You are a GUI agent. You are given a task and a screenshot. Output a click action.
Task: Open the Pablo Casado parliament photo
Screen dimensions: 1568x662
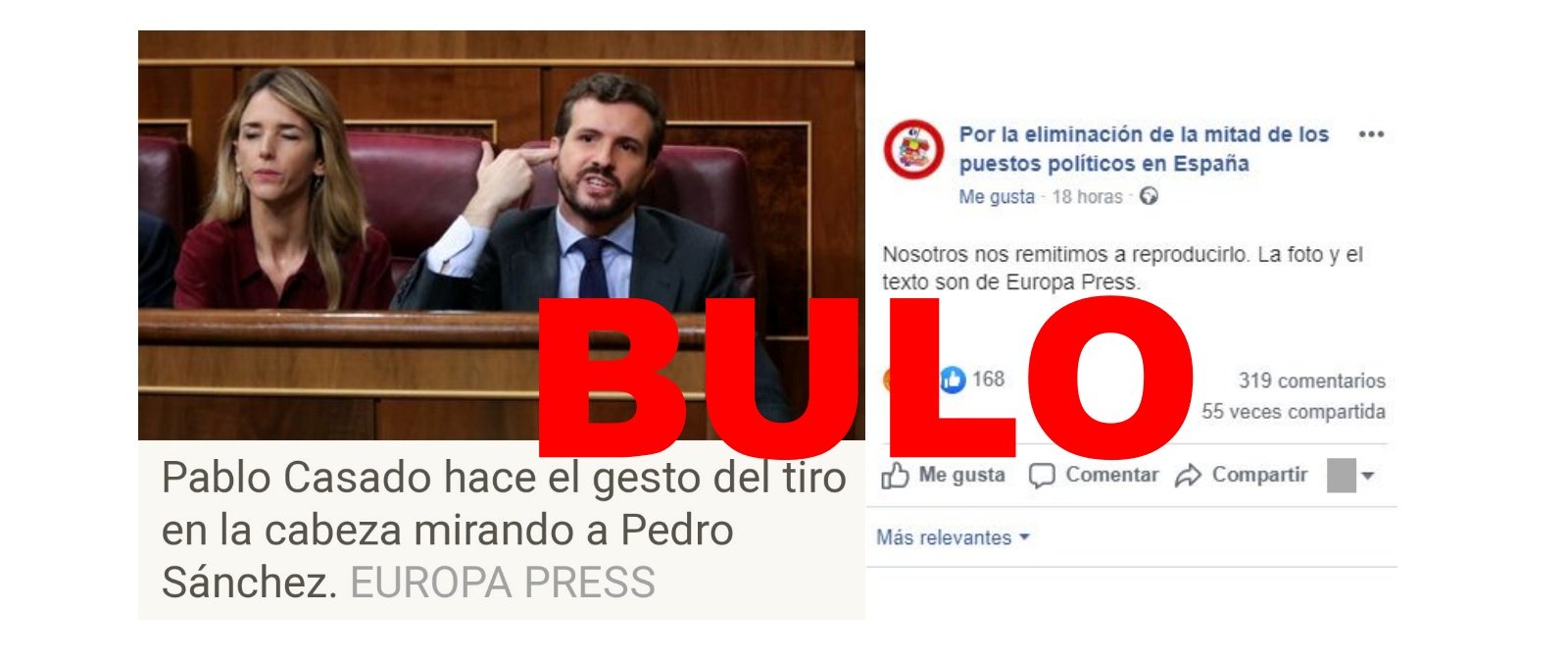coord(501,235)
